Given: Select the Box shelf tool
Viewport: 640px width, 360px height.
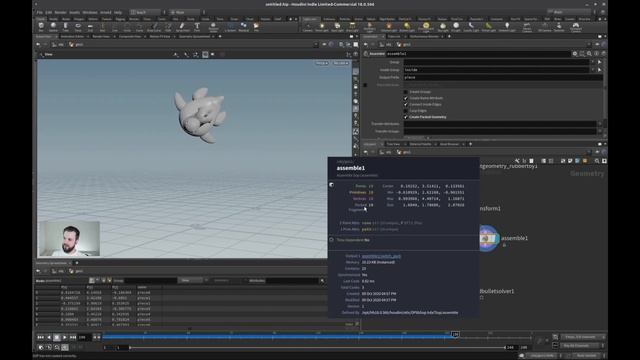Looking at the screenshot, I should (x=41, y=27).
